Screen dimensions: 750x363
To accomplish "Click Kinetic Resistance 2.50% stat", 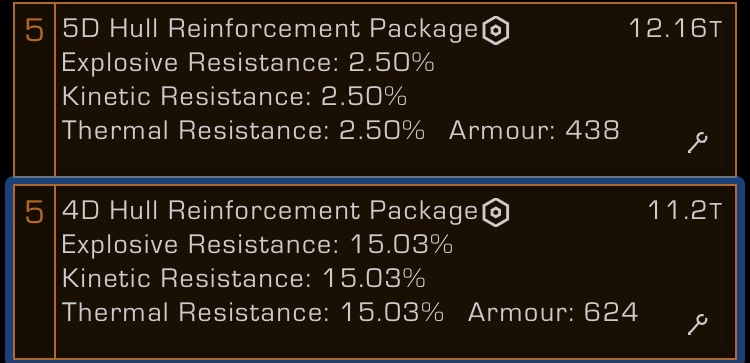I will [234, 96].
